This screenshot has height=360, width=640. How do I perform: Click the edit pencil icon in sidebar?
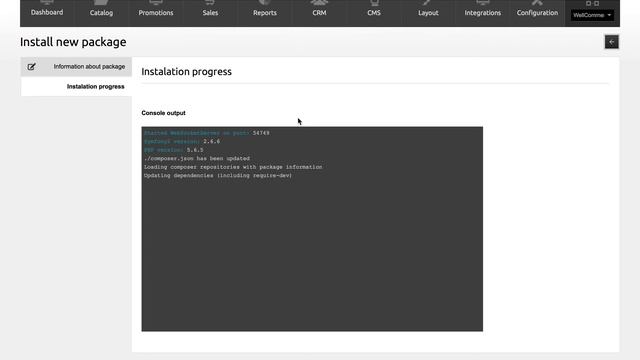coord(31,67)
